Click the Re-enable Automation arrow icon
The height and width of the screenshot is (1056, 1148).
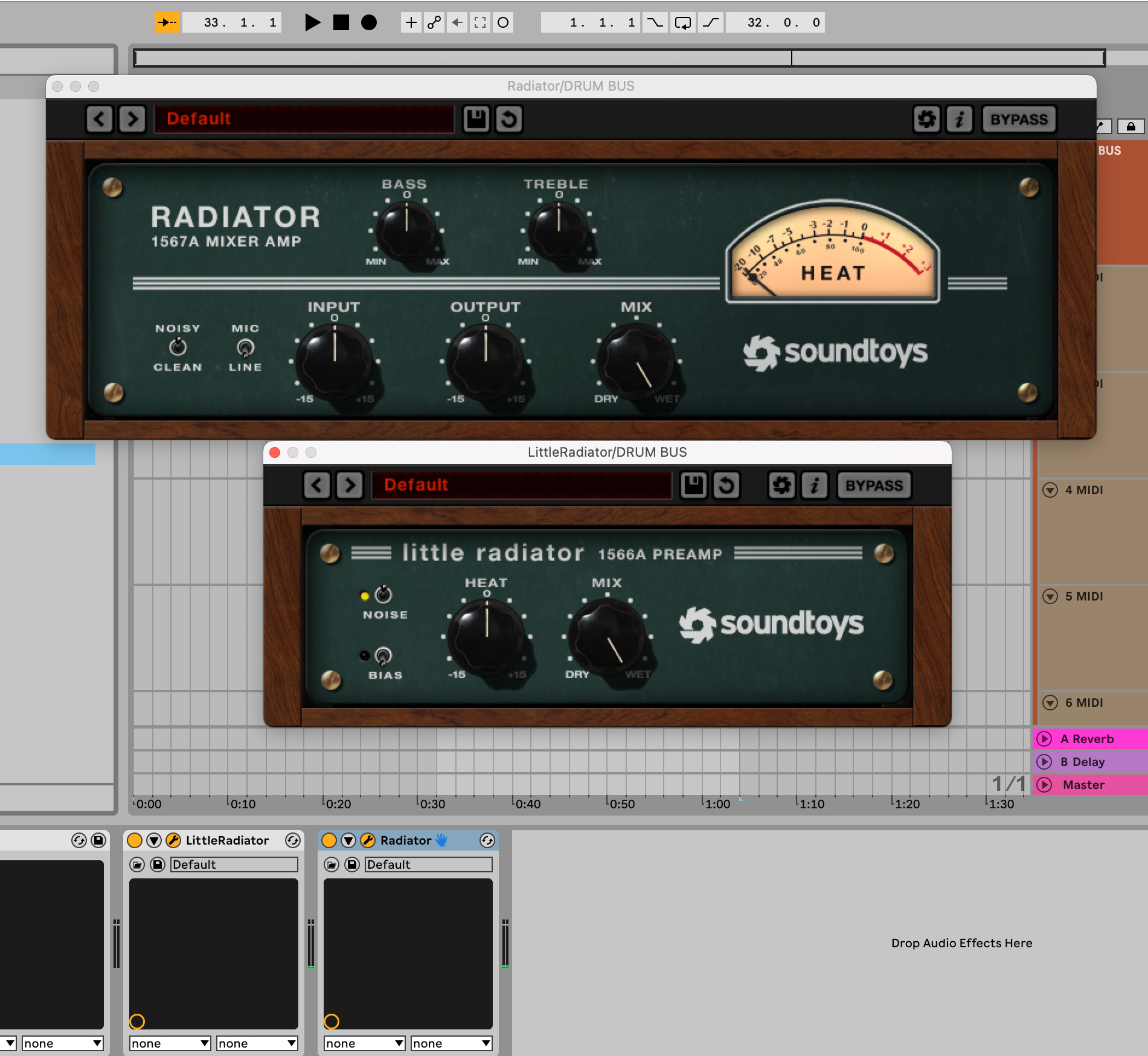click(x=457, y=22)
